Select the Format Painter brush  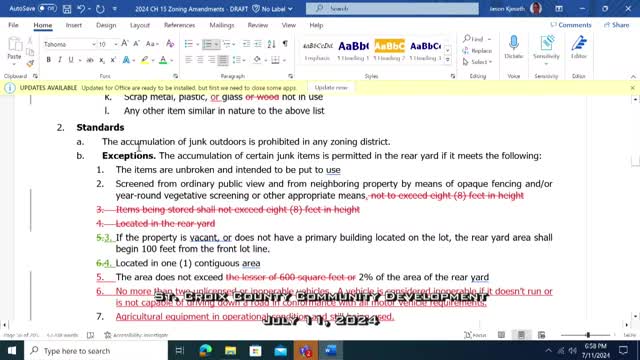(30, 63)
